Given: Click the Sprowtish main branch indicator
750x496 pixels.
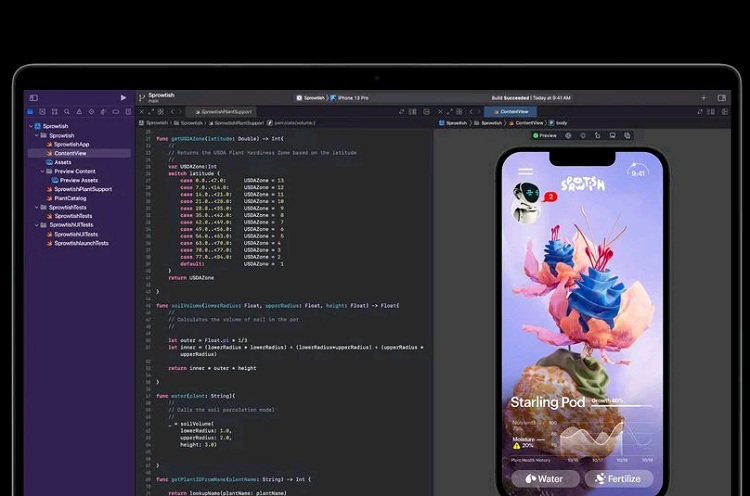Looking at the screenshot, I should [x=157, y=98].
